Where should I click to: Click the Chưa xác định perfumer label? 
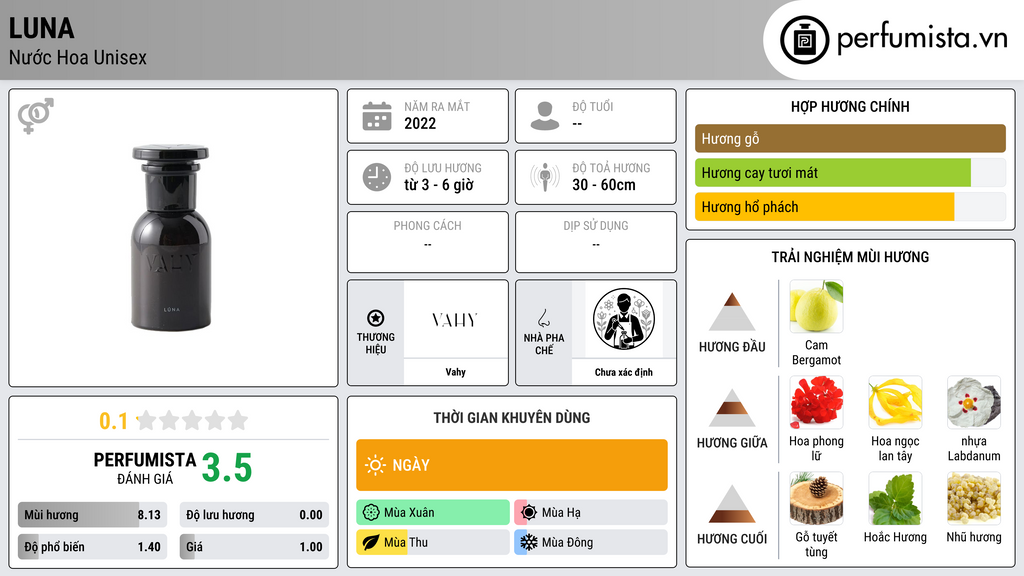tap(624, 372)
